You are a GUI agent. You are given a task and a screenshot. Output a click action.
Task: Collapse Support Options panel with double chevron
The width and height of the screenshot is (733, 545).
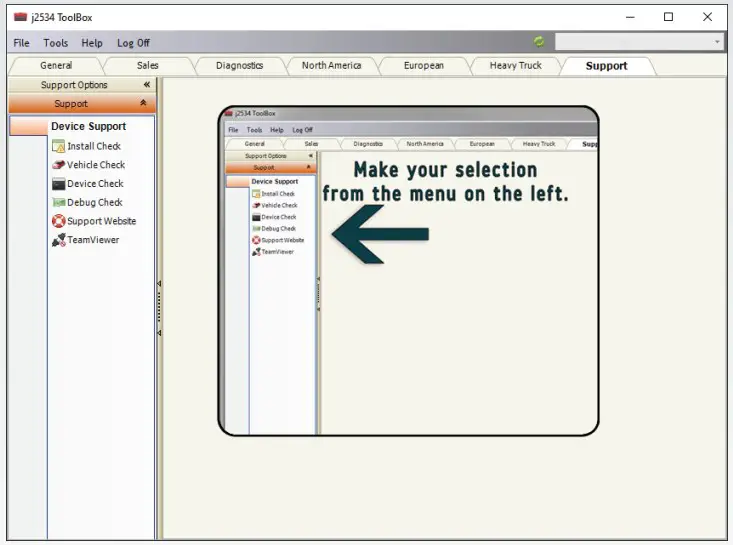(x=146, y=85)
